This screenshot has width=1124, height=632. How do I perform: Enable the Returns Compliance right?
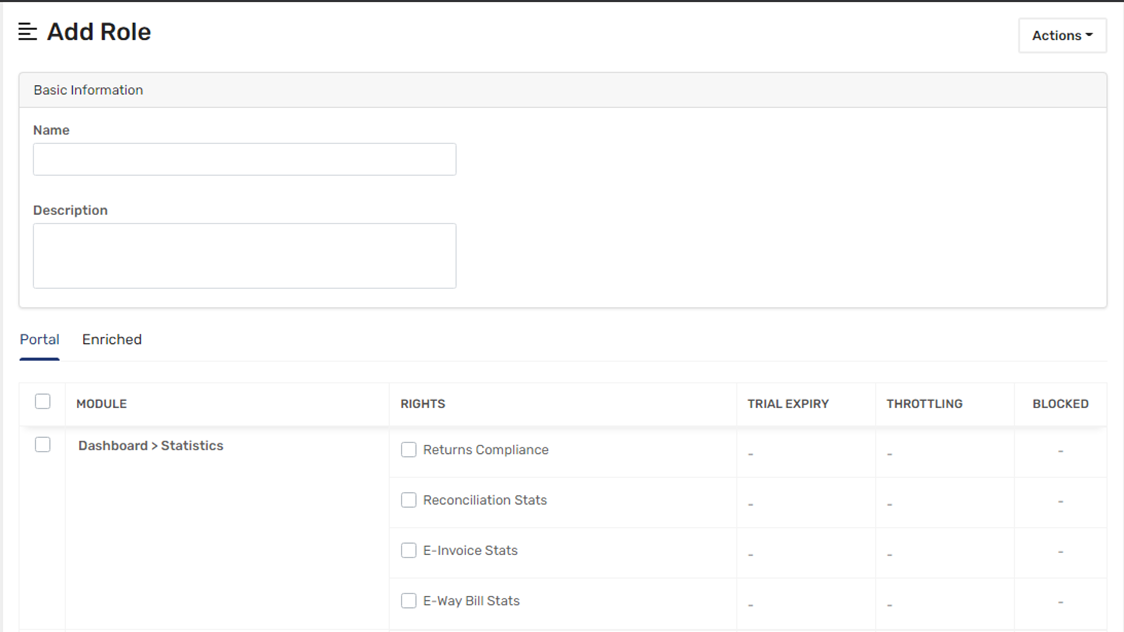[x=409, y=450]
